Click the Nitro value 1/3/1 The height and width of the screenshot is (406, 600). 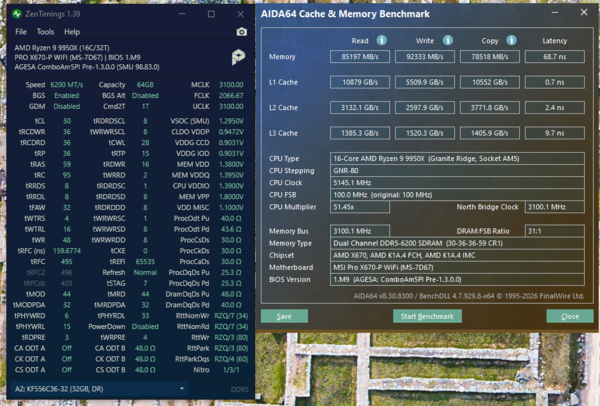point(231,370)
